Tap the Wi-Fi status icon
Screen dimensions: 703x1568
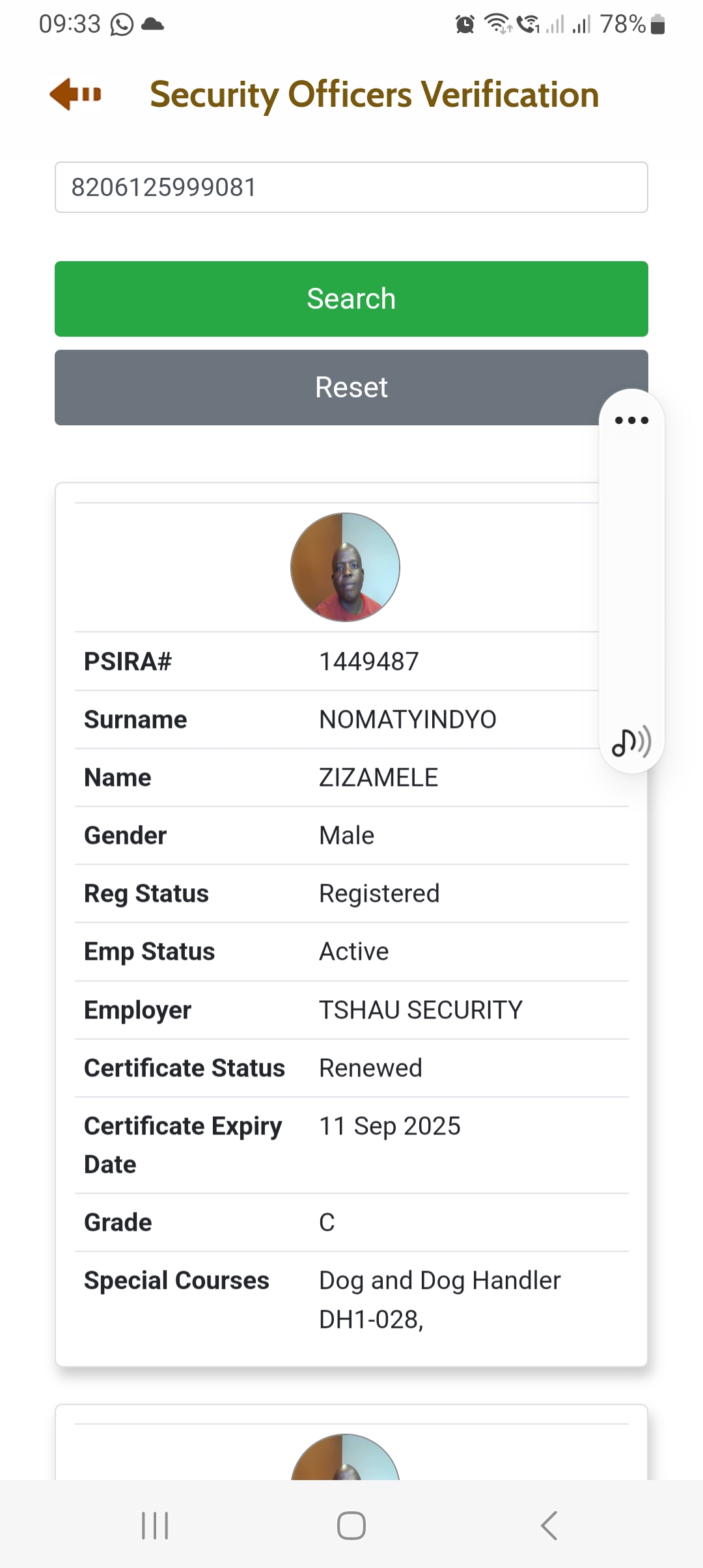coord(499,24)
